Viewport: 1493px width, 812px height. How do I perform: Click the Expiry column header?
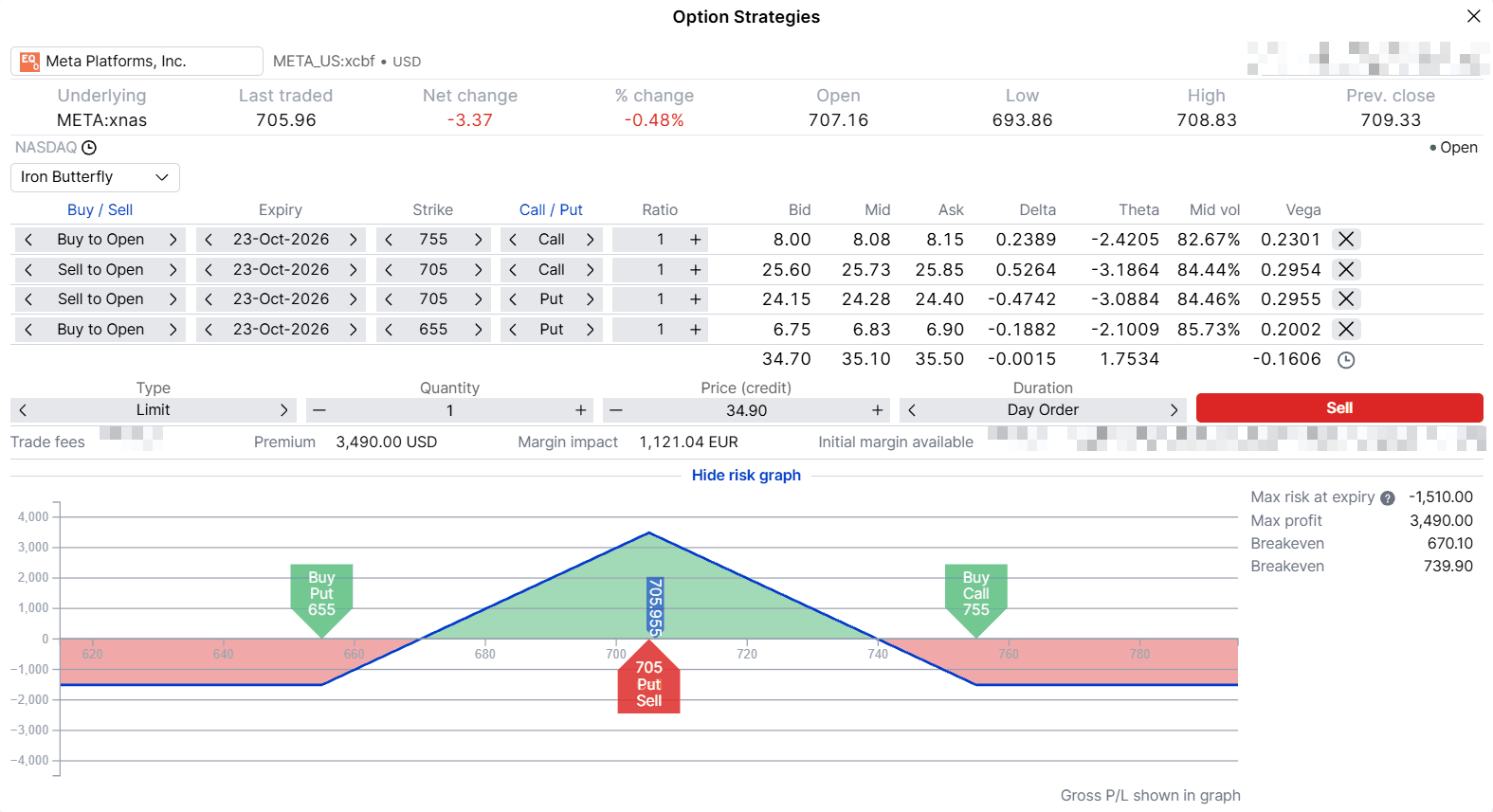point(281,210)
